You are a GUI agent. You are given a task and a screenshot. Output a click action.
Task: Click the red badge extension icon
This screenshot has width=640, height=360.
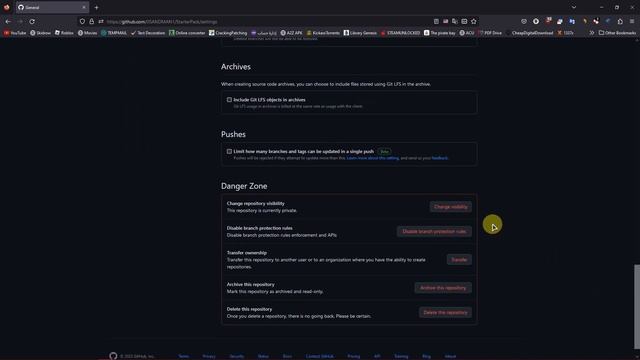click(549, 20)
